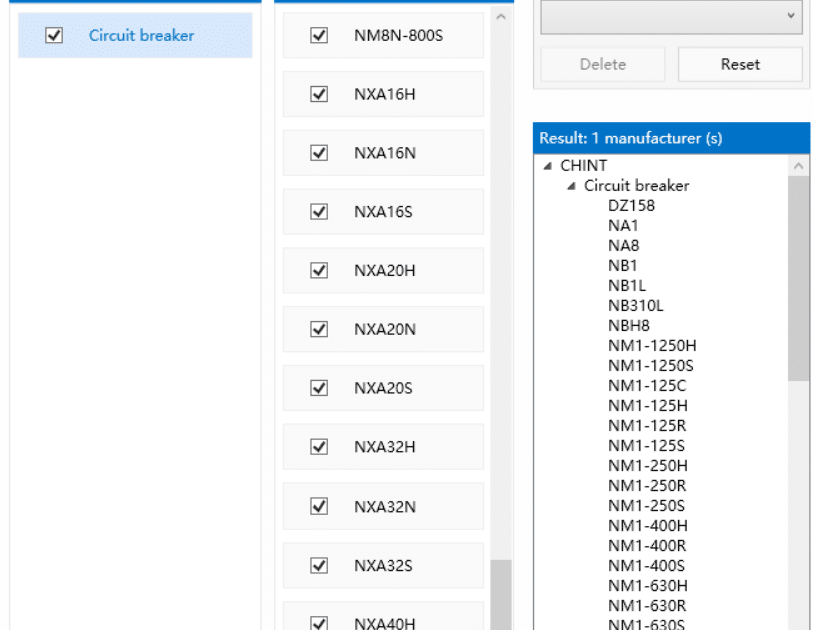Viewport: 813px width, 630px height.
Task: Uncheck the NXA20H checkbox
Action: point(319,270)
